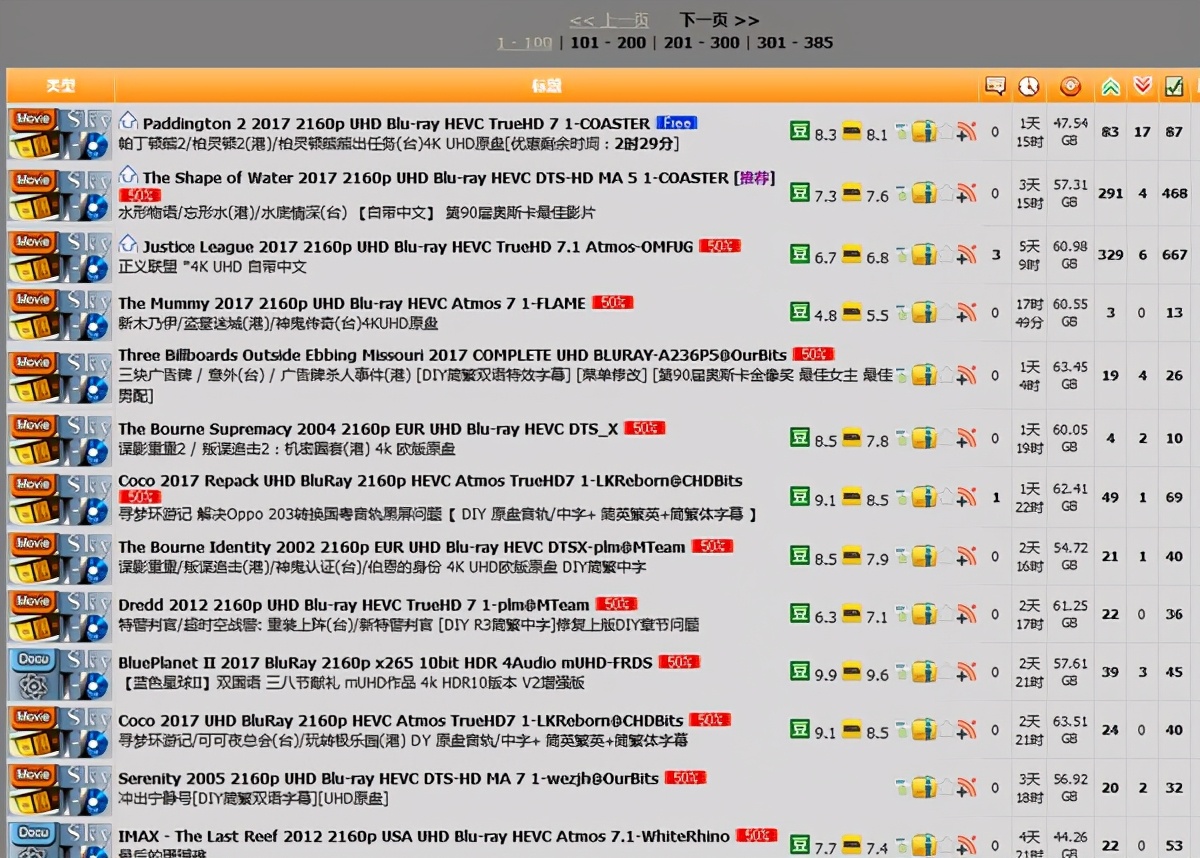1200x858 pixels.
Task: Sort by the clock time-added icon
Action: 1029,86
